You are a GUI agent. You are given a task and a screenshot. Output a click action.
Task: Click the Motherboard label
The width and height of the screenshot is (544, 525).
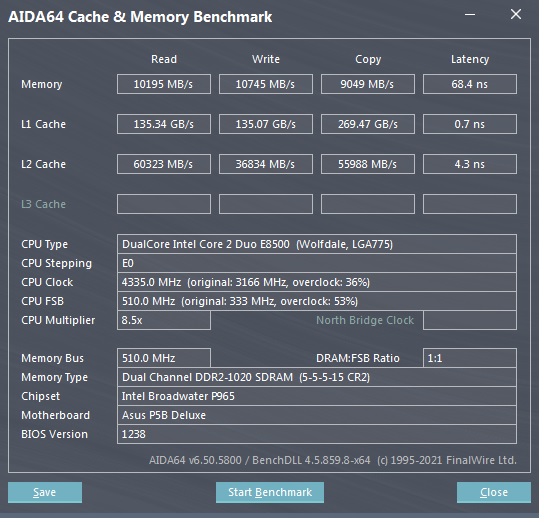(x=55, y=415)
